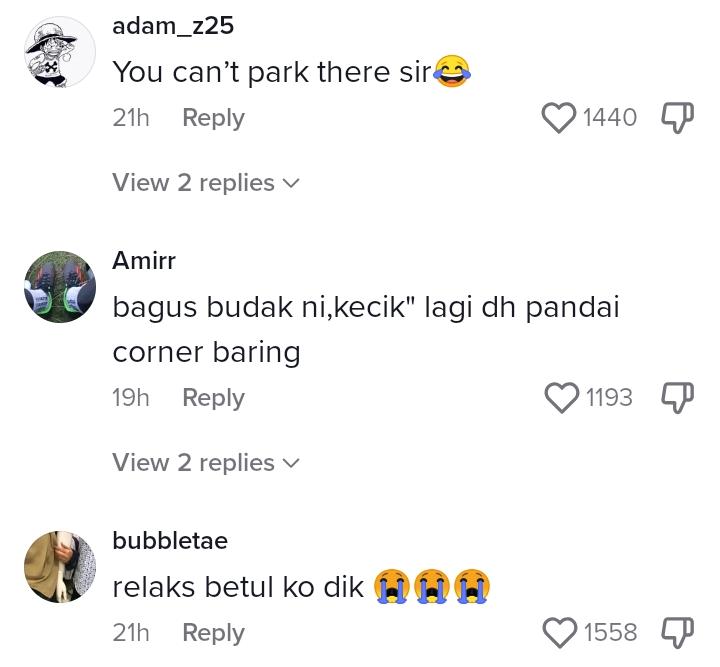Open adam_z25's profile picture
This screenshot has width=720, height=667.
click(x=60, y=52)
